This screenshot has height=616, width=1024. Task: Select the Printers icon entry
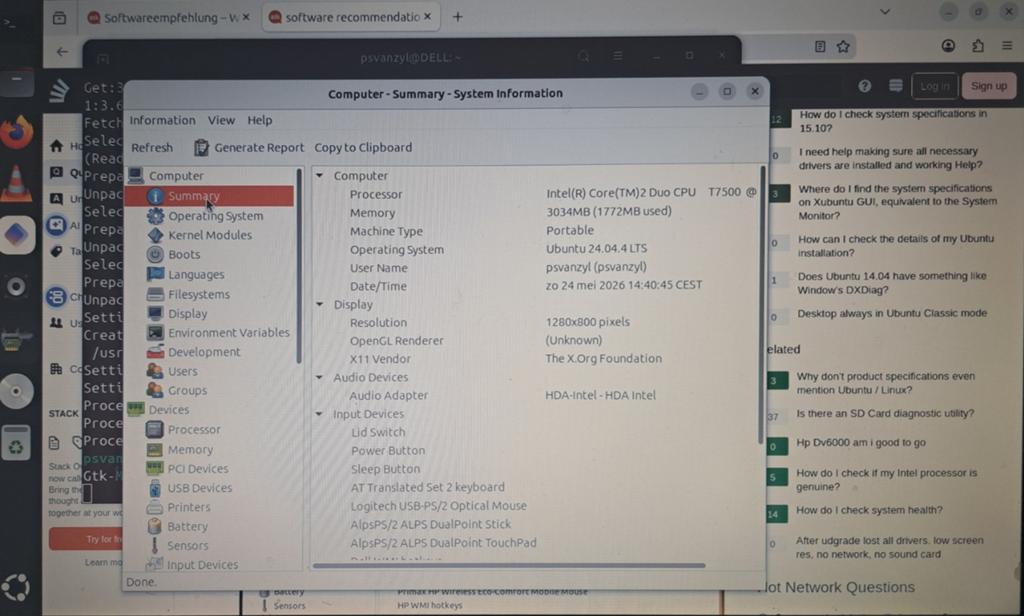pyautogui.click(x=155, y=507)
